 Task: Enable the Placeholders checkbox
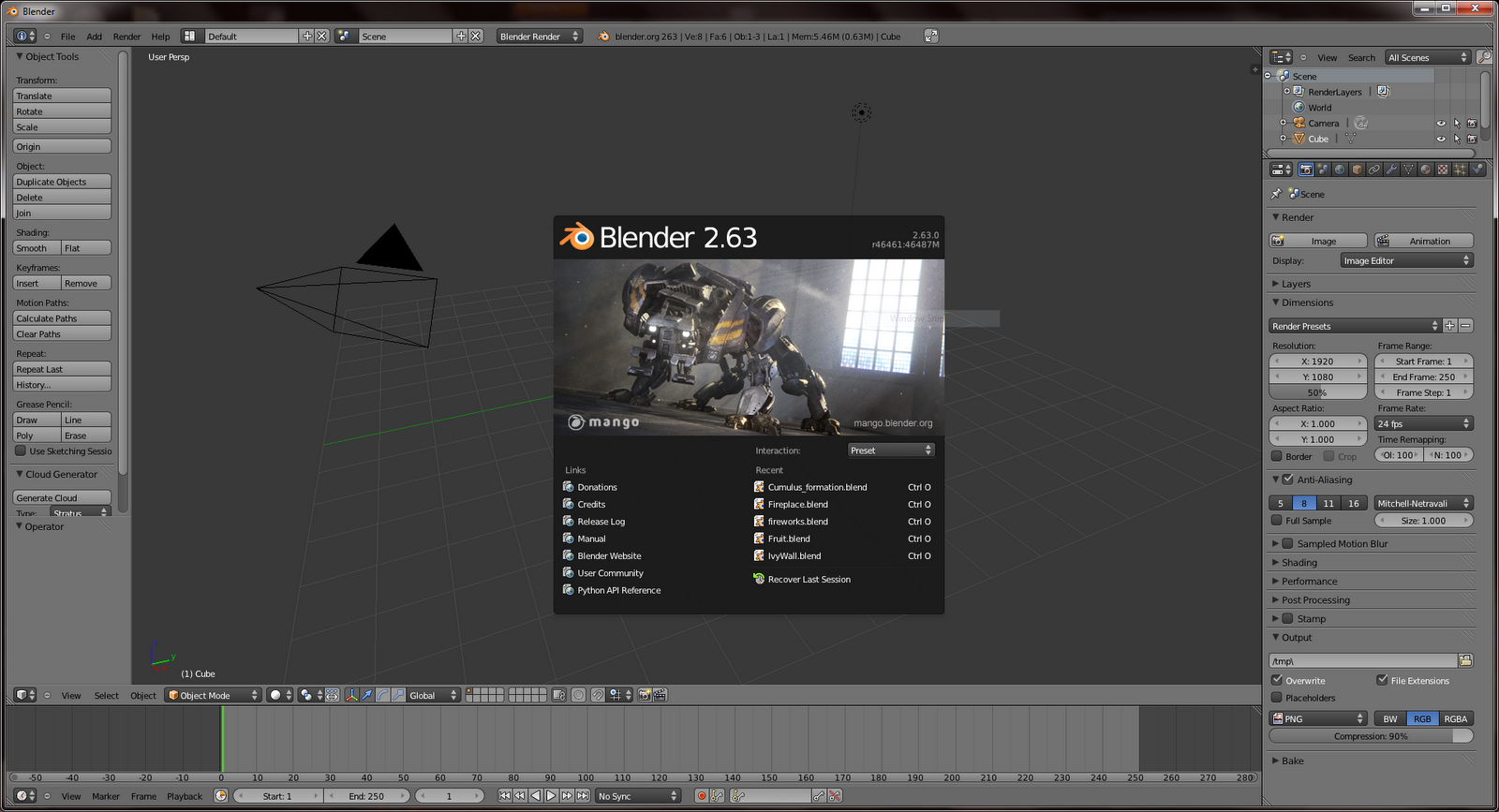tap(1276, 698)
